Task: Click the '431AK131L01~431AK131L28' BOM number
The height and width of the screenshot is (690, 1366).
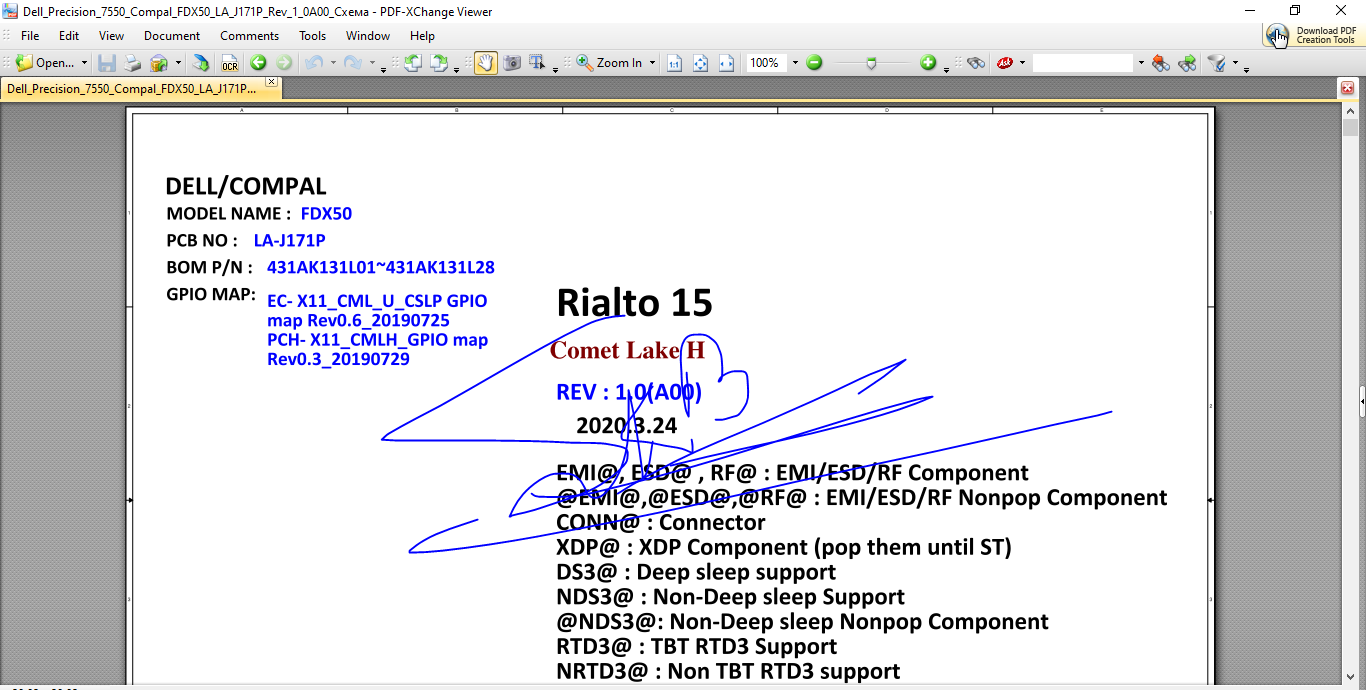Action: pos(380,268)
